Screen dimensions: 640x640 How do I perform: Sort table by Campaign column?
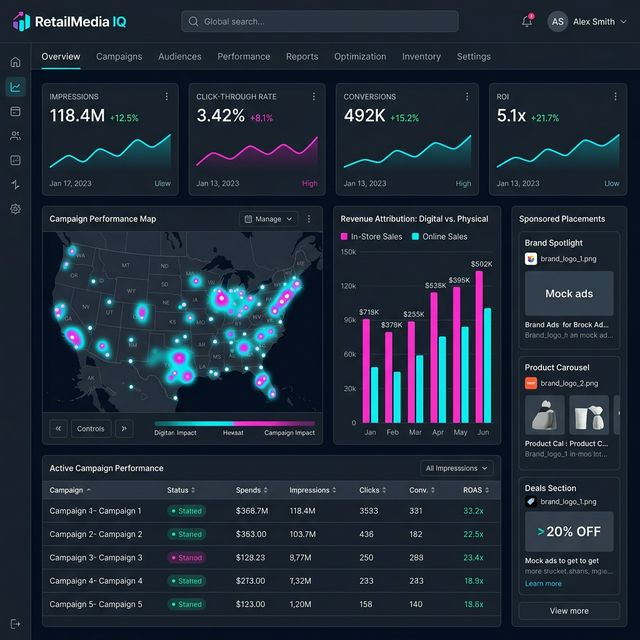coord(70,490)
